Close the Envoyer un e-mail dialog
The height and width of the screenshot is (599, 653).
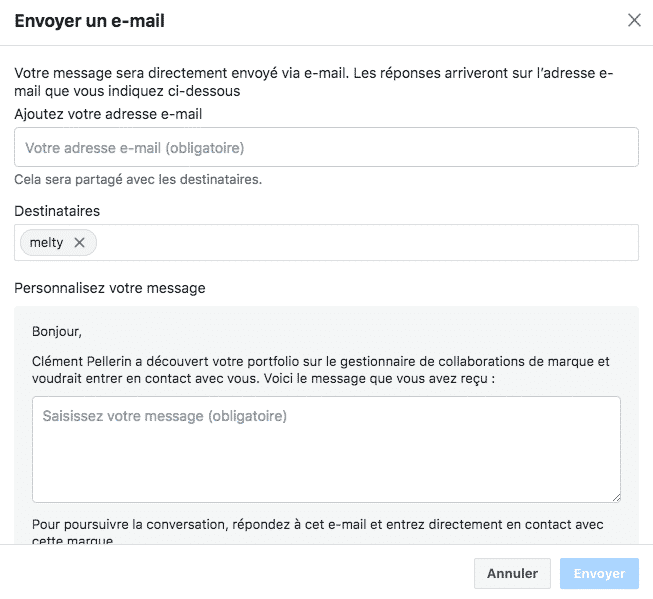point(634,20)
